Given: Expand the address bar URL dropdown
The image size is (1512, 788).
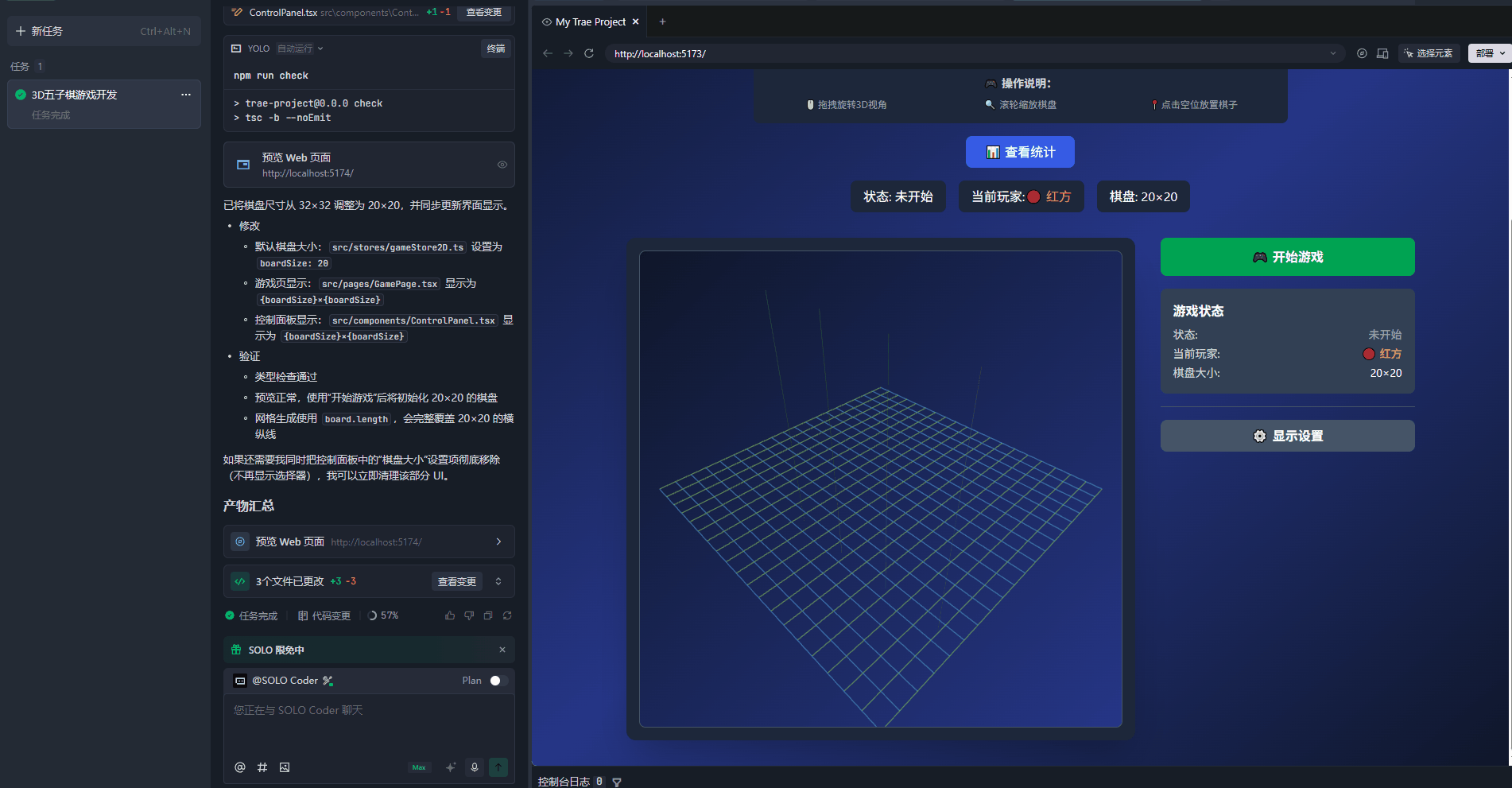Looking at the screenshot, I should pyautogui.click(x=1333, y=53).
